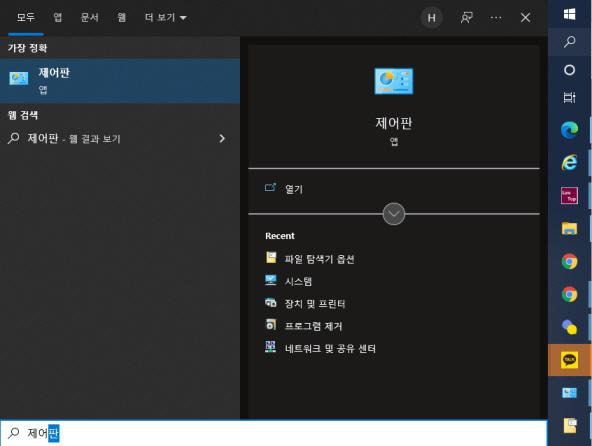Open recent item 장치 및 프린터

[x=315, y=304]
